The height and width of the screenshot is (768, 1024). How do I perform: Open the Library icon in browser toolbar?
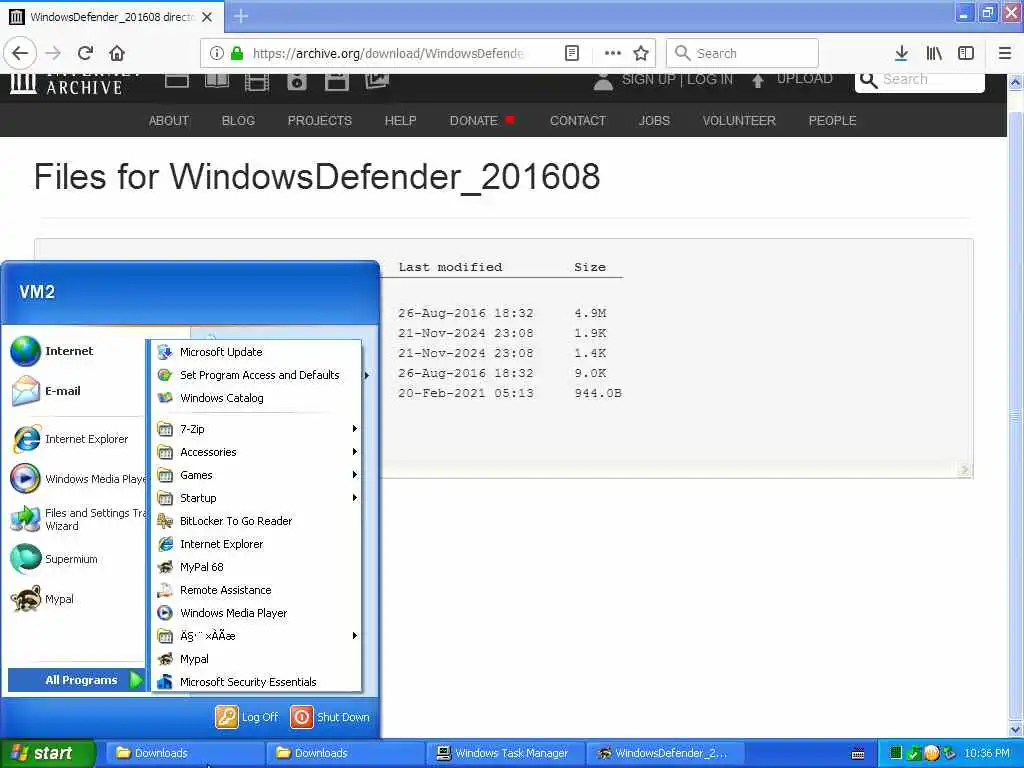[x=934, y=53]
